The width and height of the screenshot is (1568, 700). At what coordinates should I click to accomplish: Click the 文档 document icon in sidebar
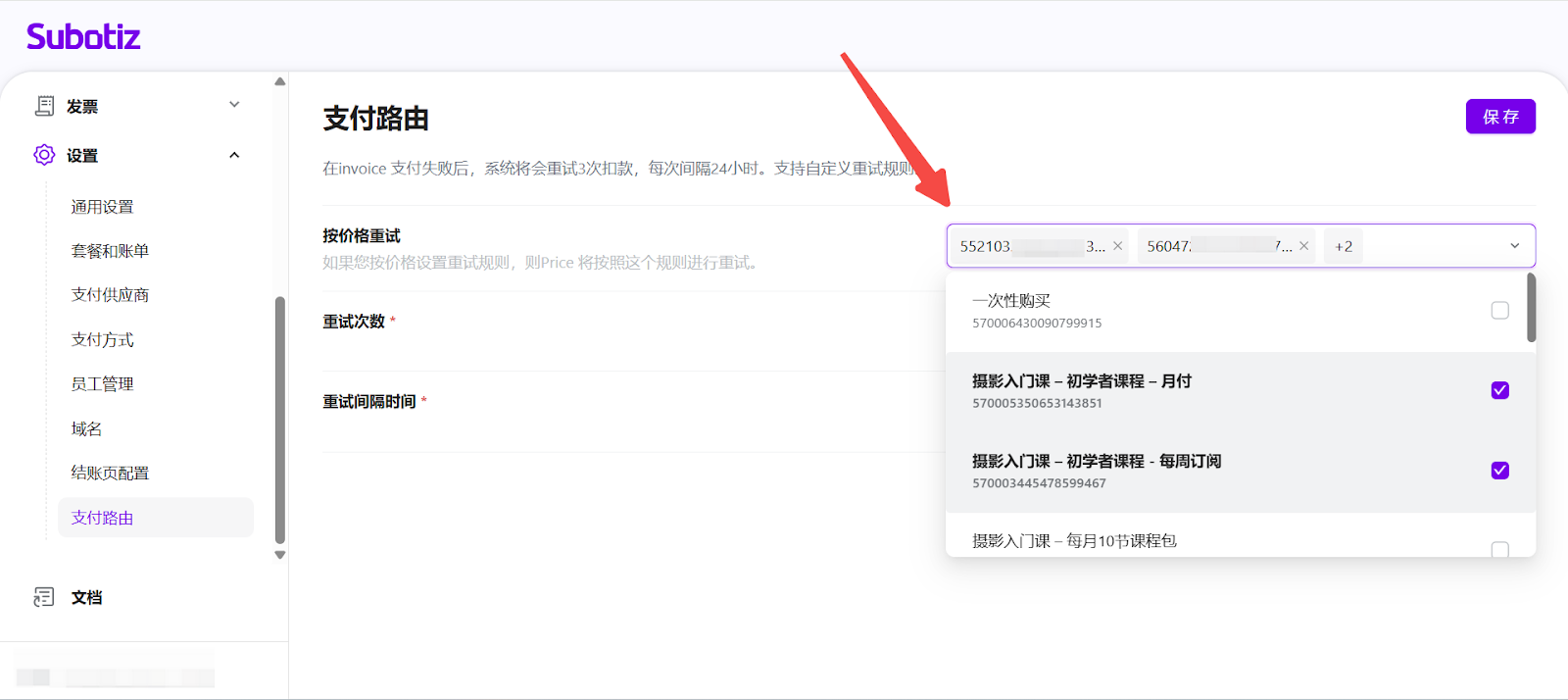(44, 597)
